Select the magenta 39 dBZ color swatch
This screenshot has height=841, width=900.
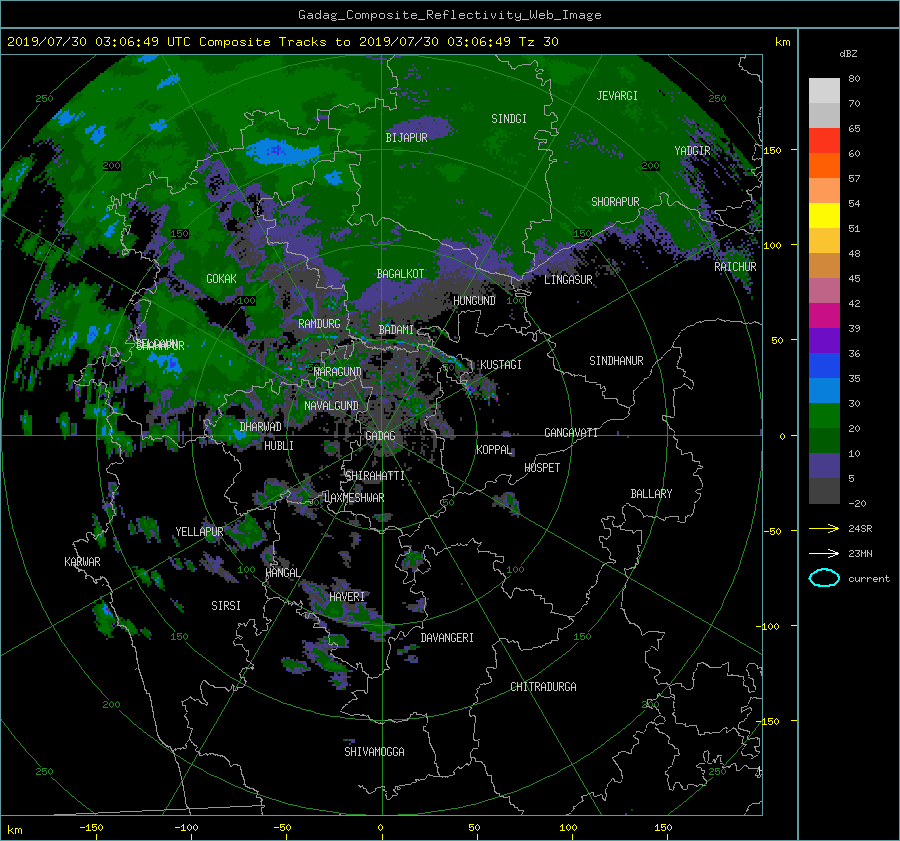(x=824, y=316)
